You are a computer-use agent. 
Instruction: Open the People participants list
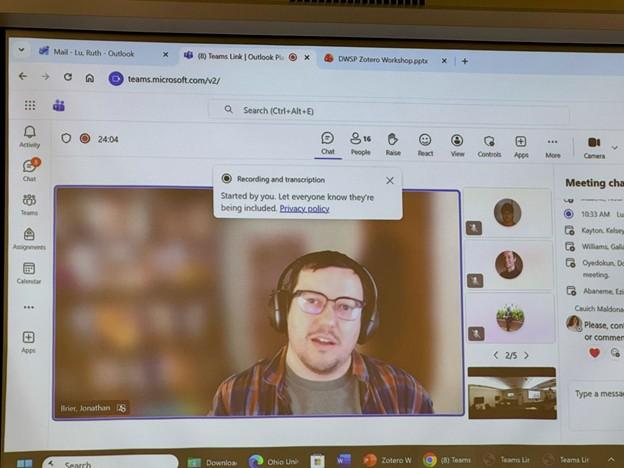[361, 144]
